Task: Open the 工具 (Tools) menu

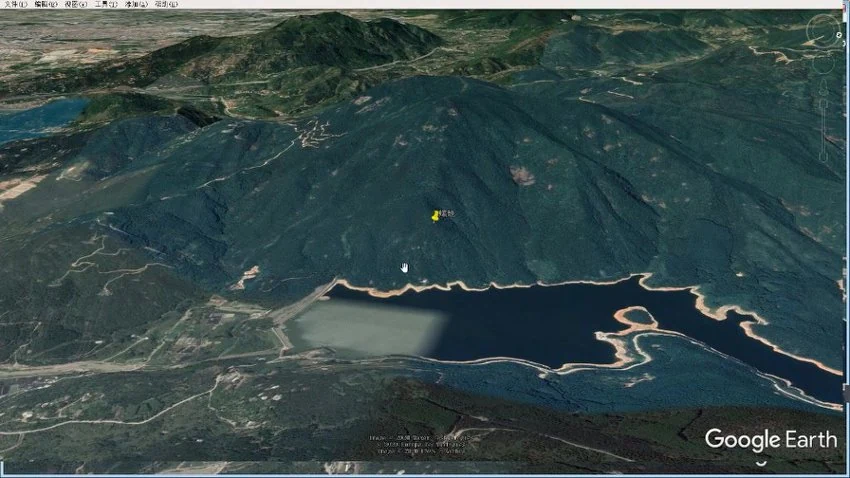Action: 107,4
